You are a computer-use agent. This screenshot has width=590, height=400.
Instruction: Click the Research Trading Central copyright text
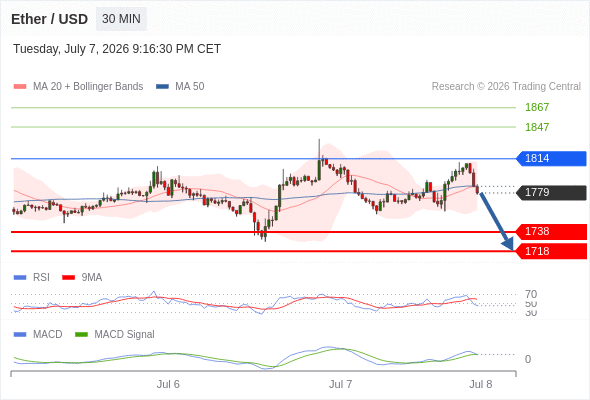click(x=506, y=87)
